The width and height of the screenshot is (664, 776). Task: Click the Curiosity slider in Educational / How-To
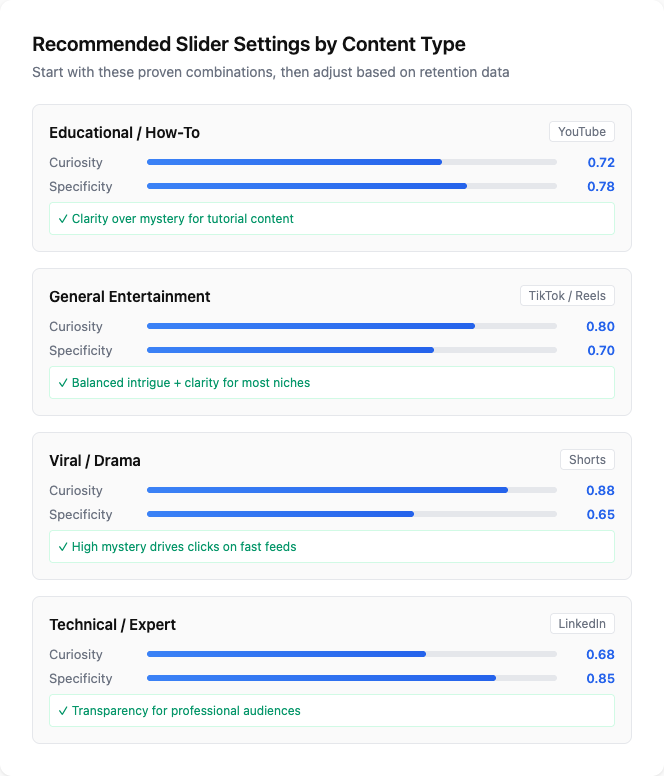[352, 162]
